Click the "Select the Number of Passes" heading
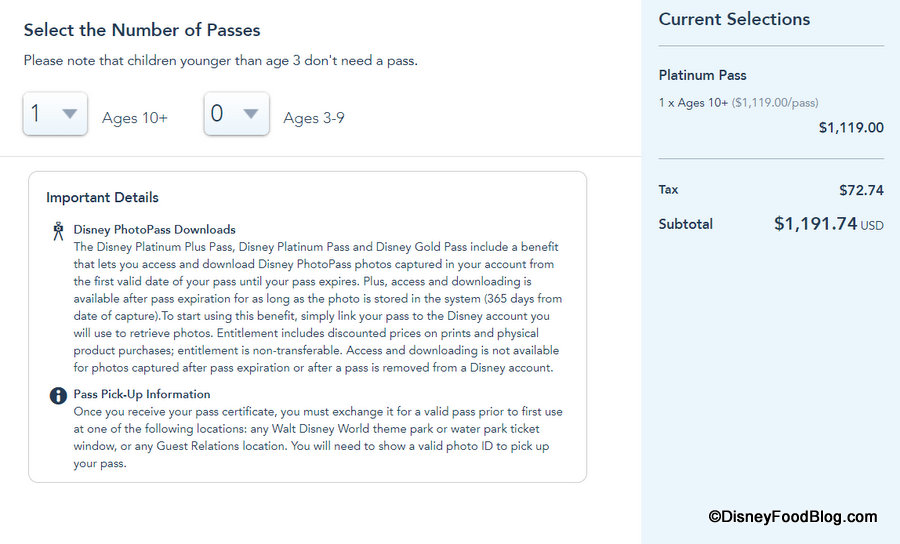This screenshot has width=900, height=544. click(142, 30)
